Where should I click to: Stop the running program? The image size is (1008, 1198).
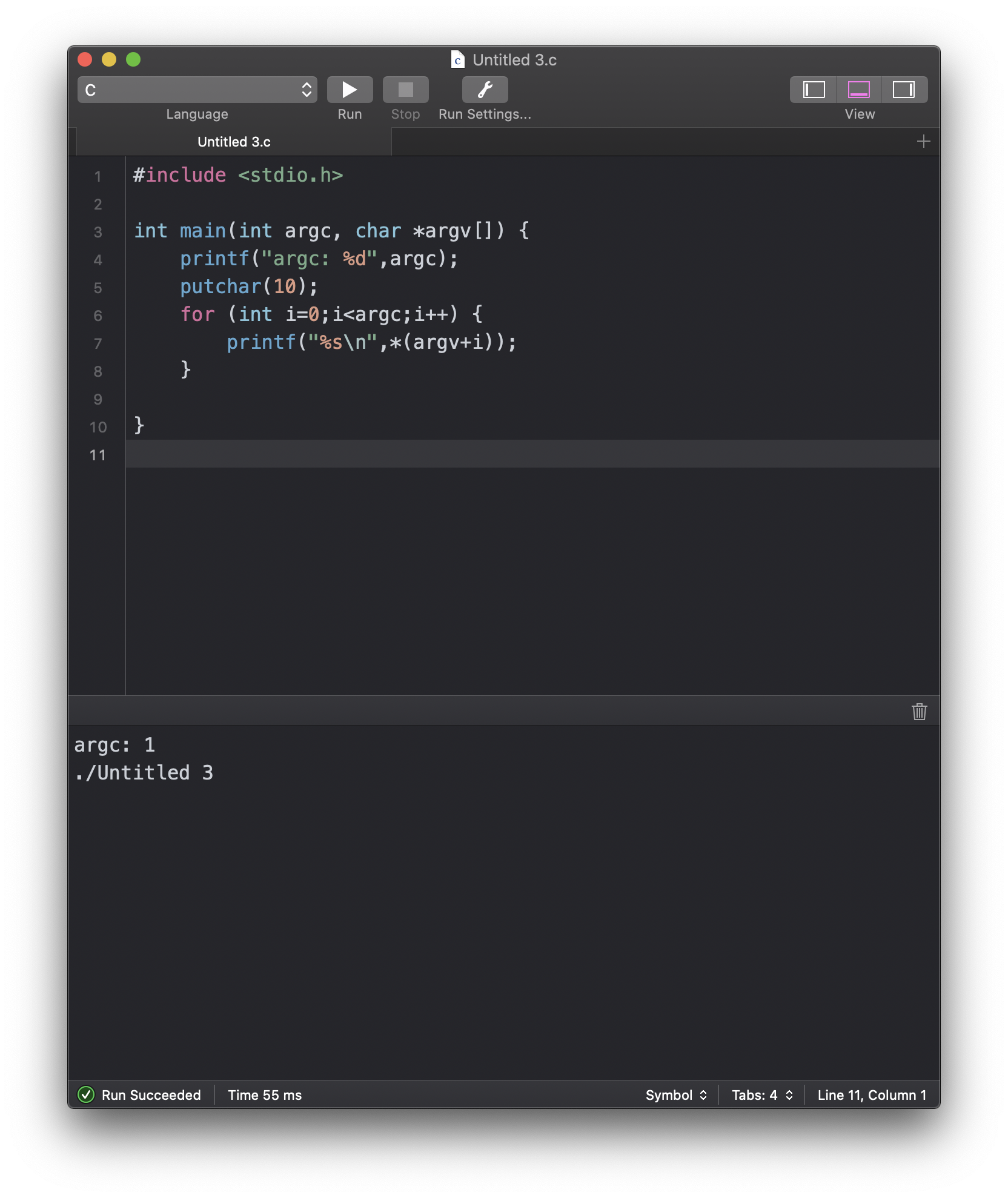coord(405,90)
